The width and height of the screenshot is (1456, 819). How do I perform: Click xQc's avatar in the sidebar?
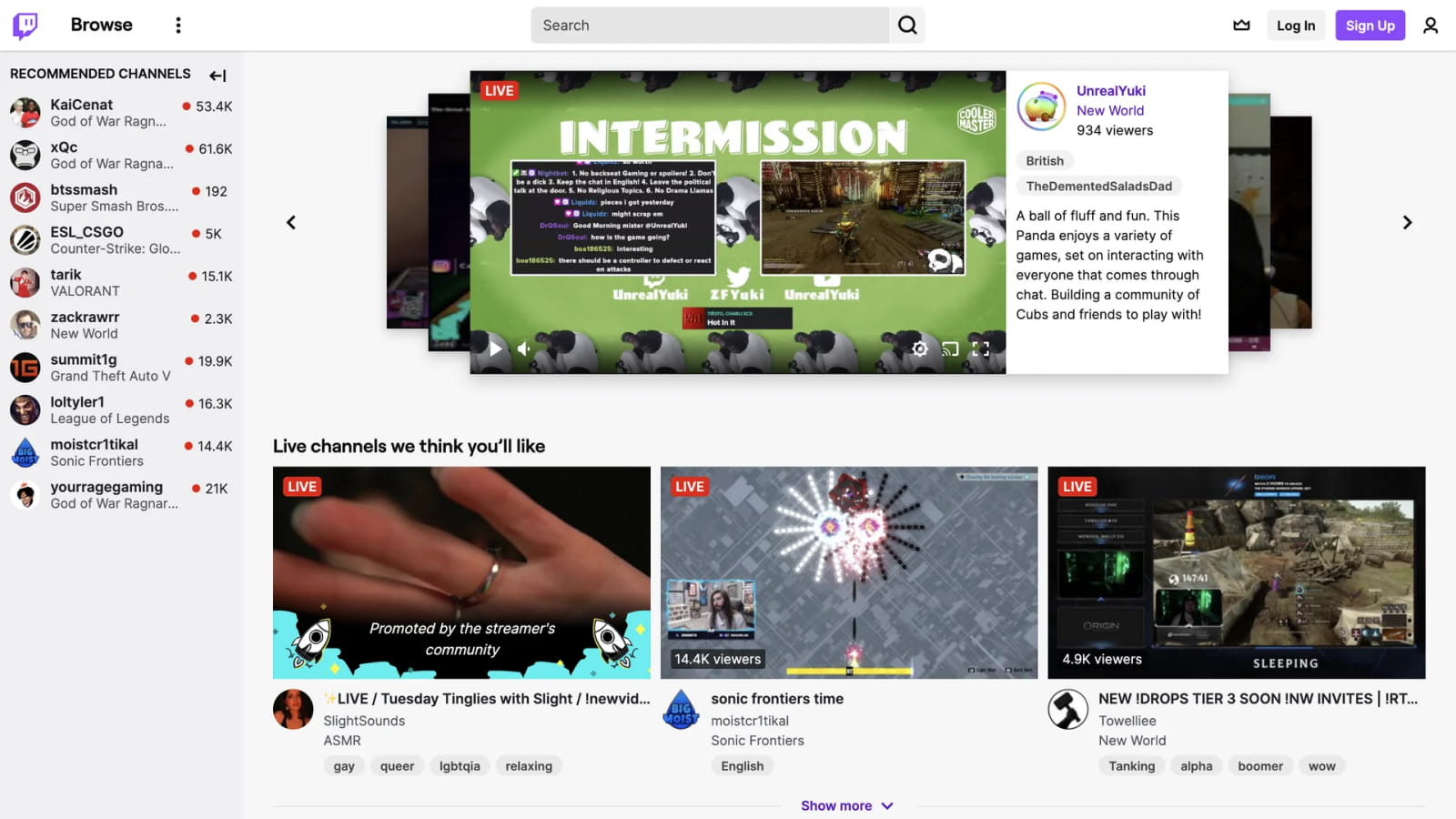point(25,155)
